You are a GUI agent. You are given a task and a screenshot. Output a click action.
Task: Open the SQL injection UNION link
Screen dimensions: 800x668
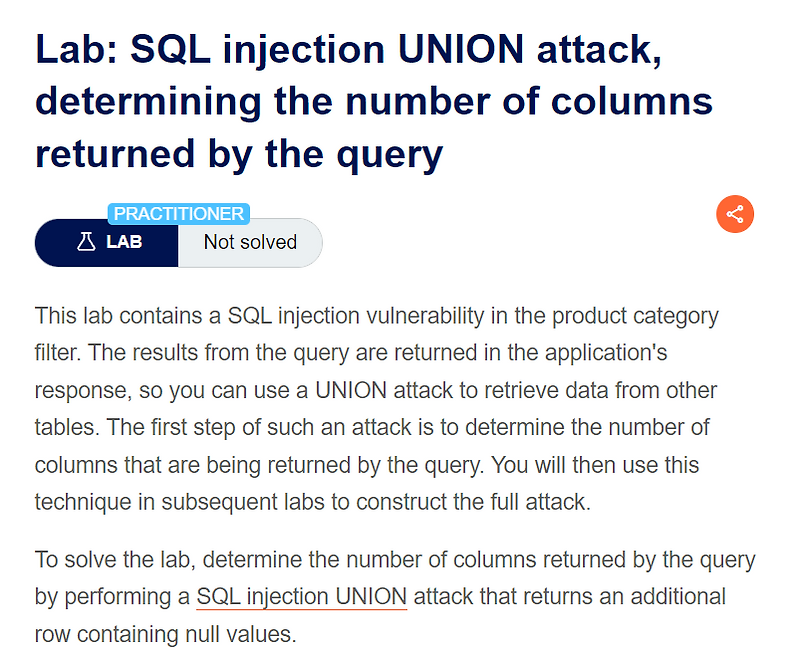pos(302,597)
